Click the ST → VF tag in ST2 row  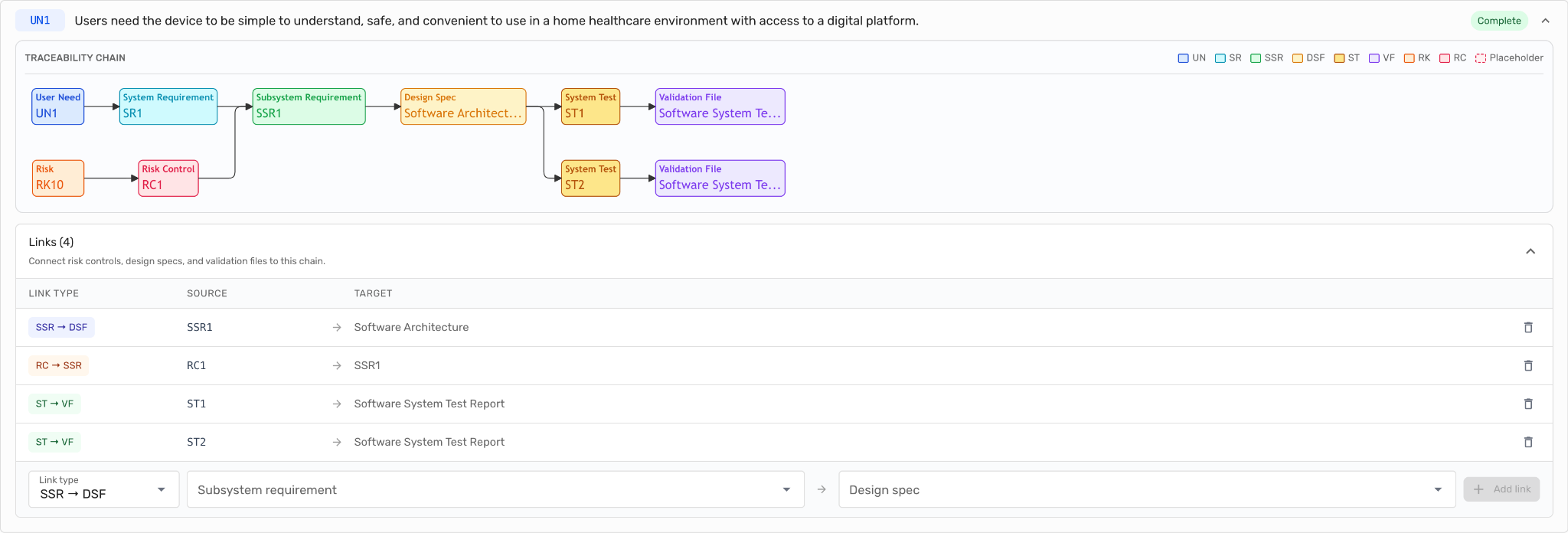pyautogui.click(x=54, y=442)
